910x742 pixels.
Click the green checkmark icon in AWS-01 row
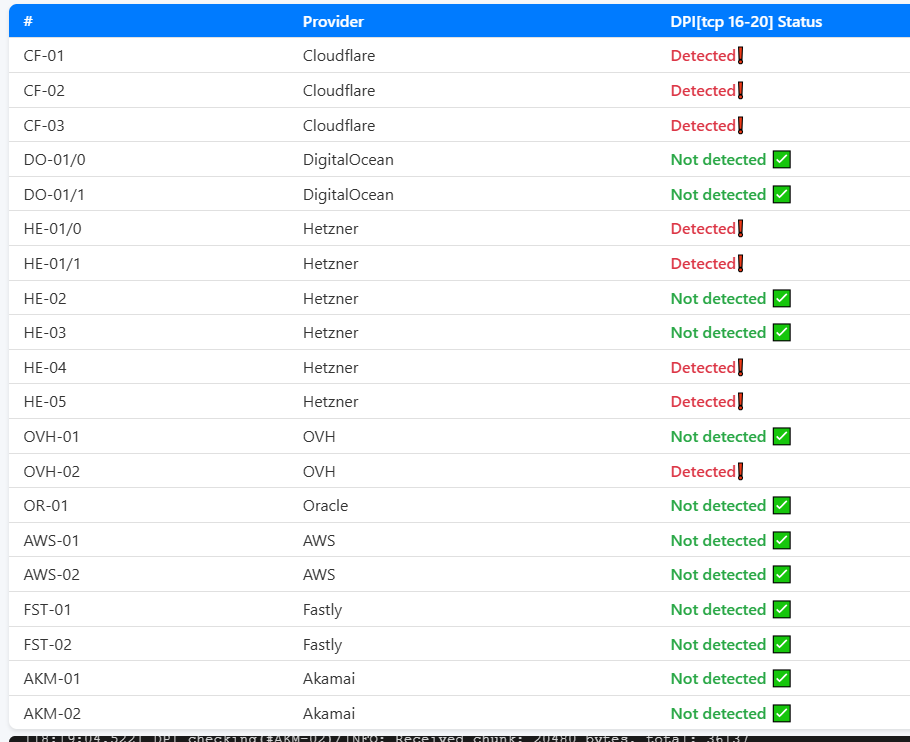[x=782, y=540]
